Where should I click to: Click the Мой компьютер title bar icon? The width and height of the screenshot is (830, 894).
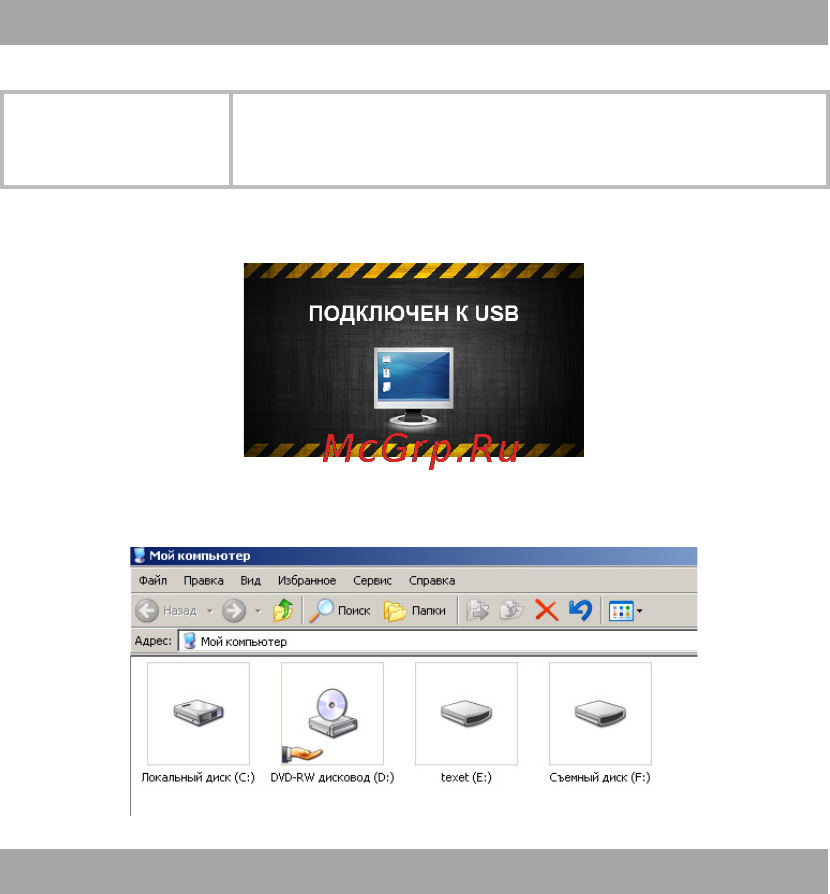tap(139, 556)
